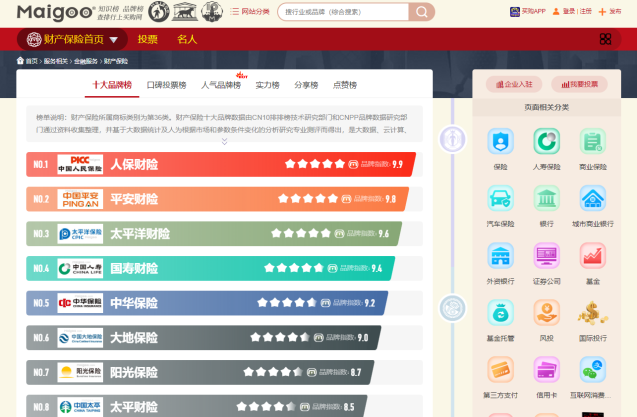Click the PICC 中国人民保险 logo

80,164
